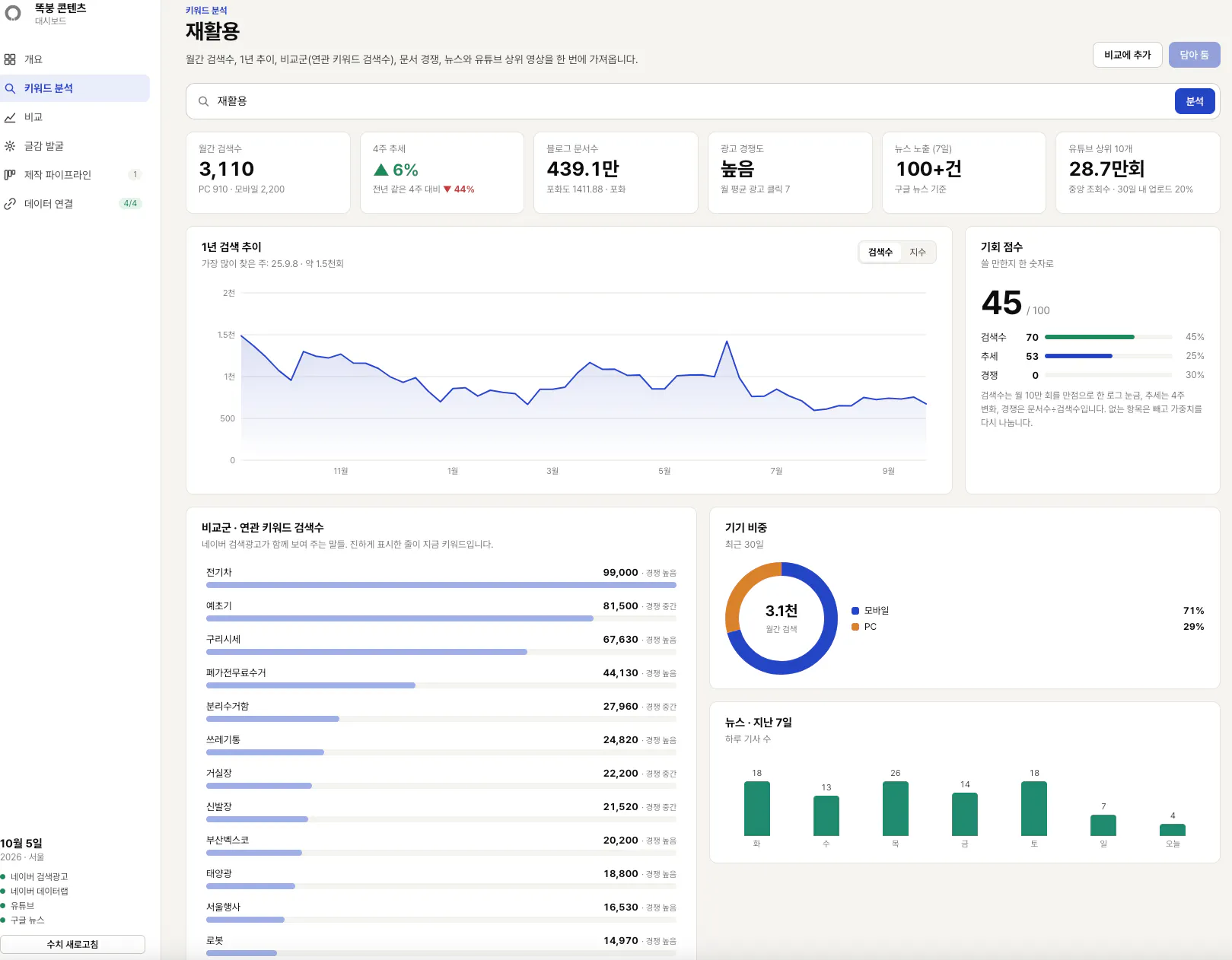
Task: Open 제작 파이프라인 page
Action: 75,175
